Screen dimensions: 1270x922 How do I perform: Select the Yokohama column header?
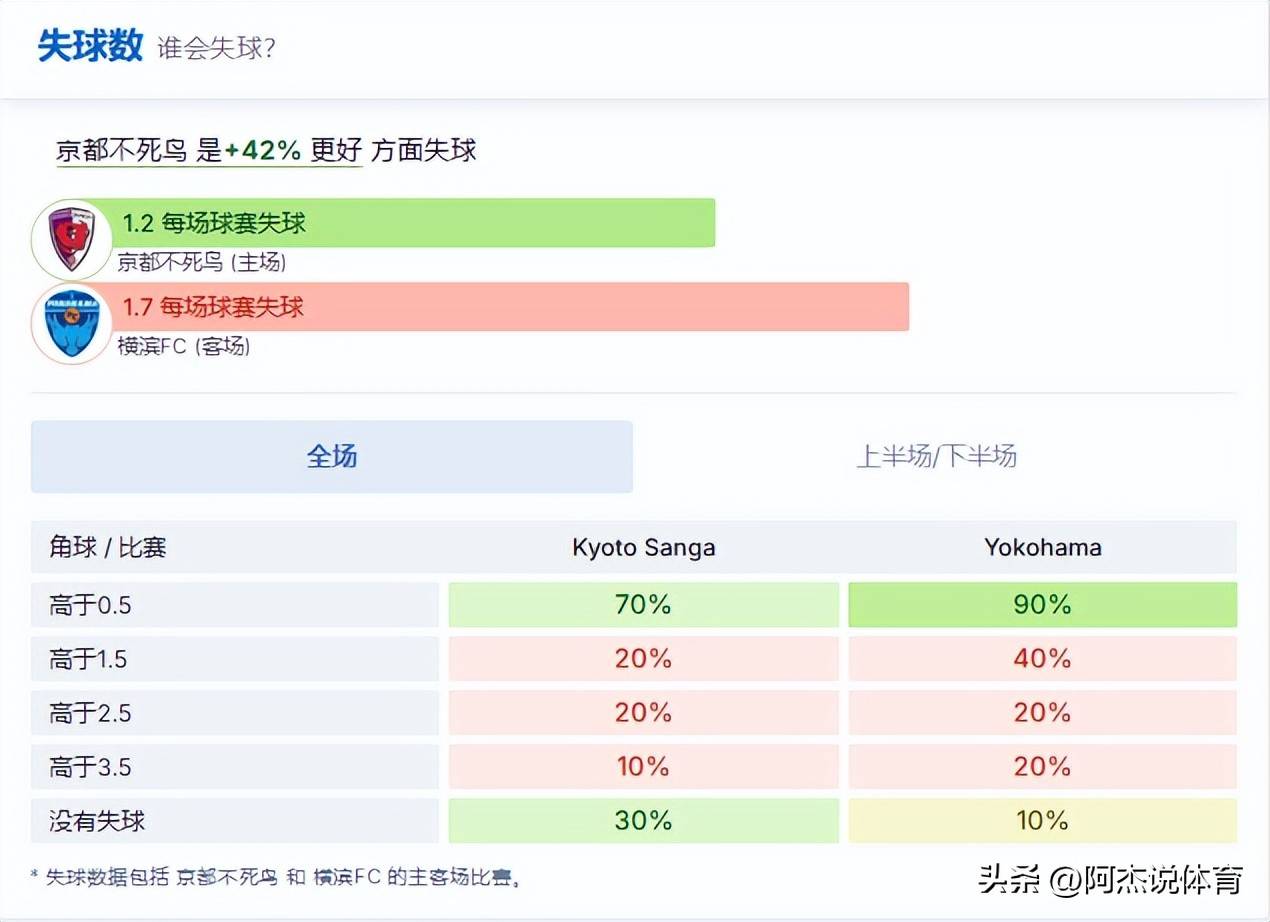coord(1040,548)
